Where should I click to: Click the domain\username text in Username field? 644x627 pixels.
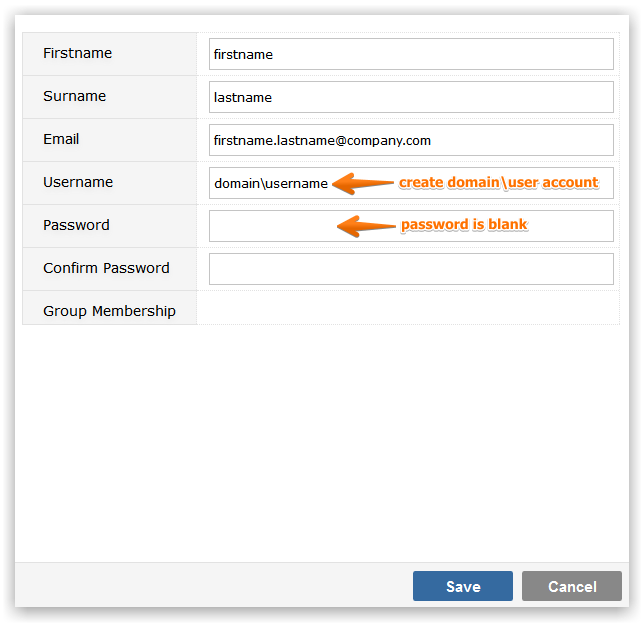[271, 184]
